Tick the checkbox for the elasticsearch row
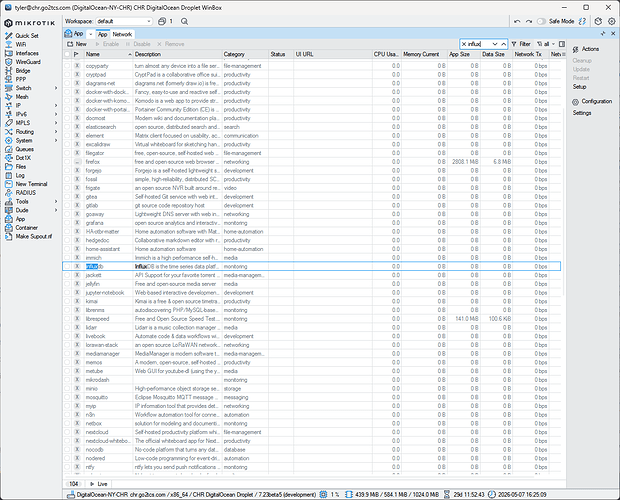620x500 pixels. pos(67,127)
